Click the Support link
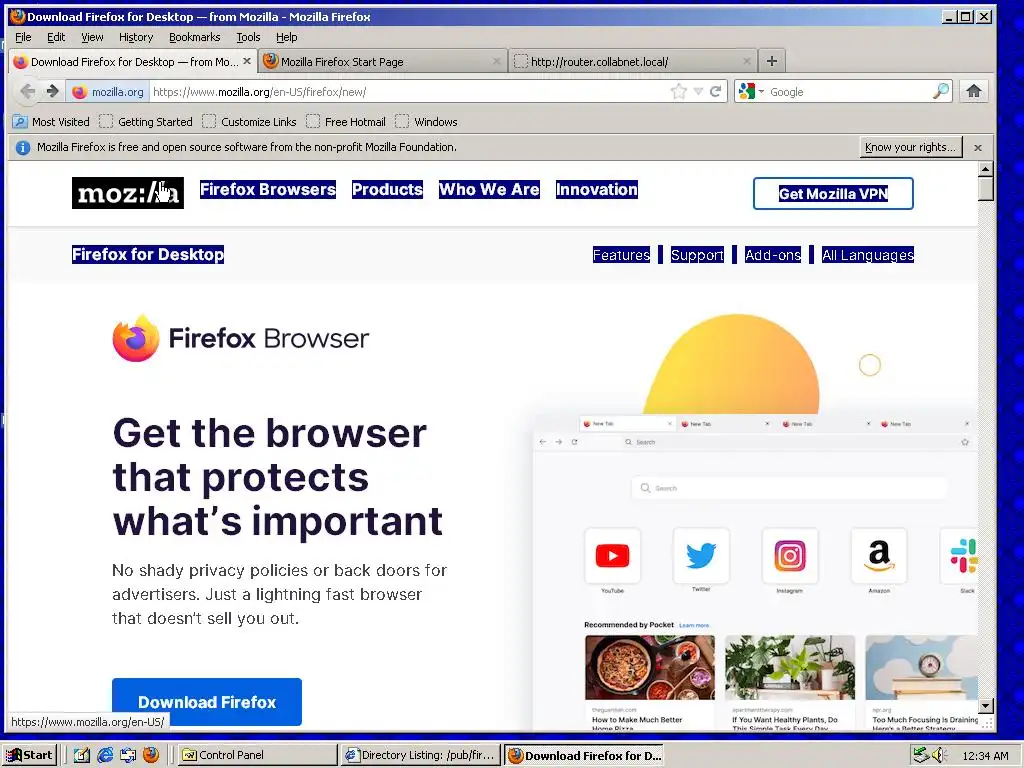This screenshot has height=768, width=1024. click(697, 255)
